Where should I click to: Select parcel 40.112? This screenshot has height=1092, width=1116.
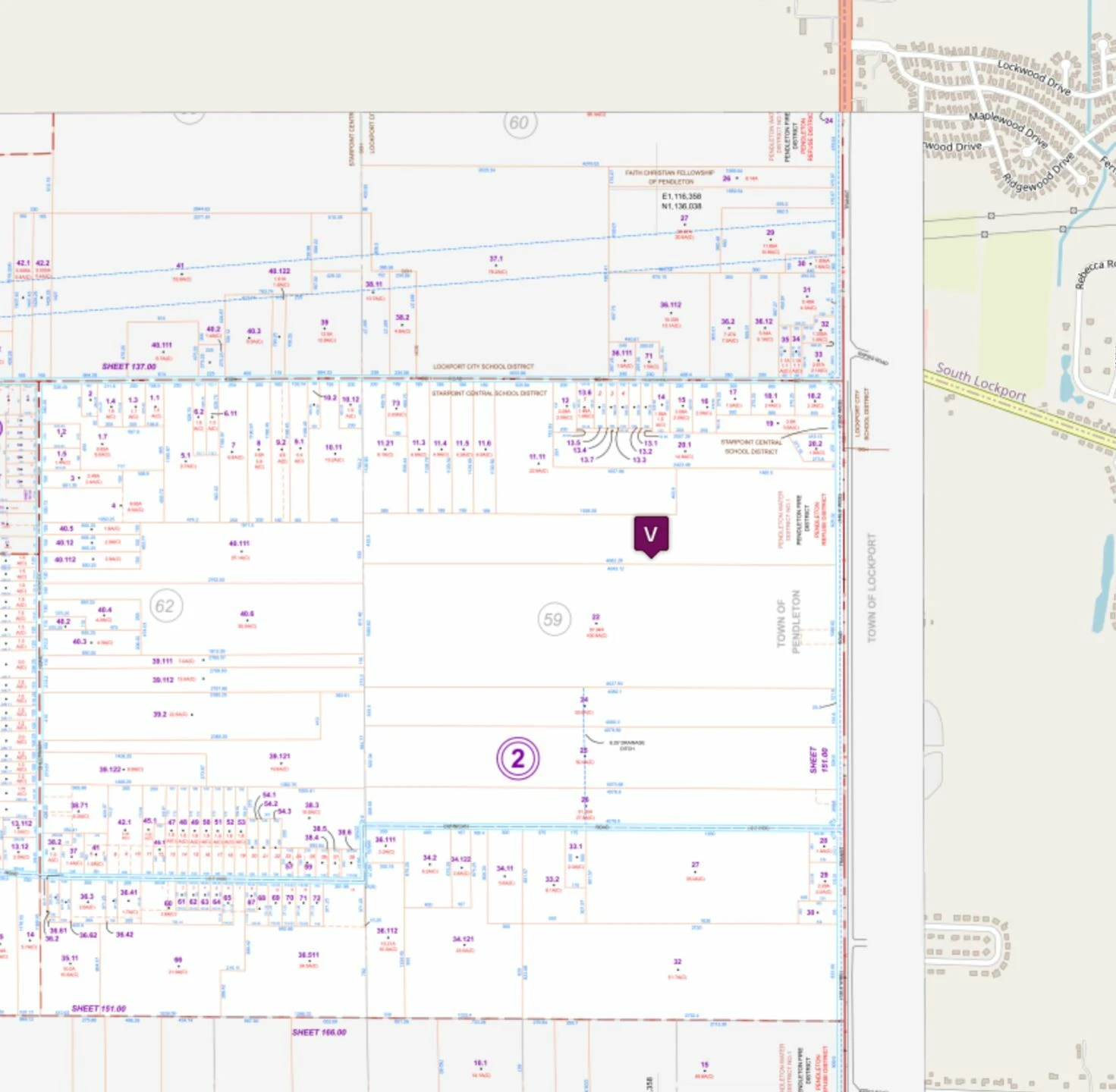click(x=65, y=560)
